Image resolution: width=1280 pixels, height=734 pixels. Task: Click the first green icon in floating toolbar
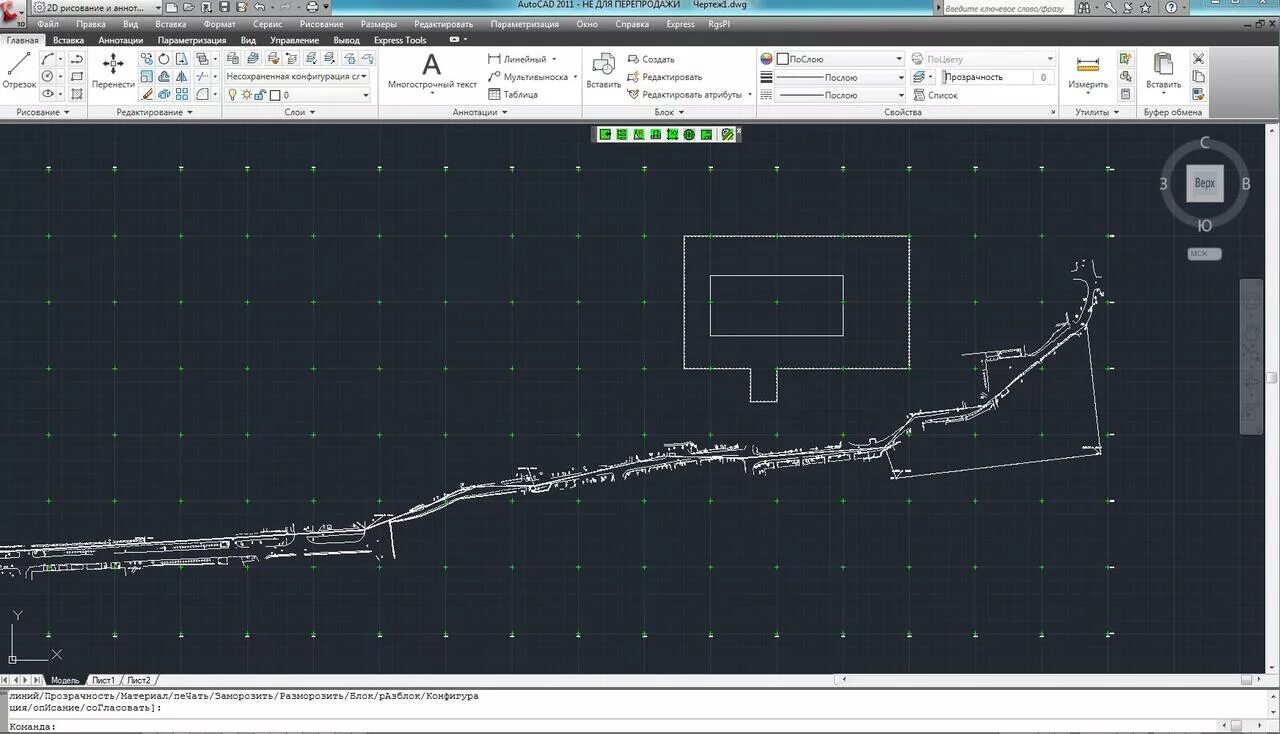605,134
